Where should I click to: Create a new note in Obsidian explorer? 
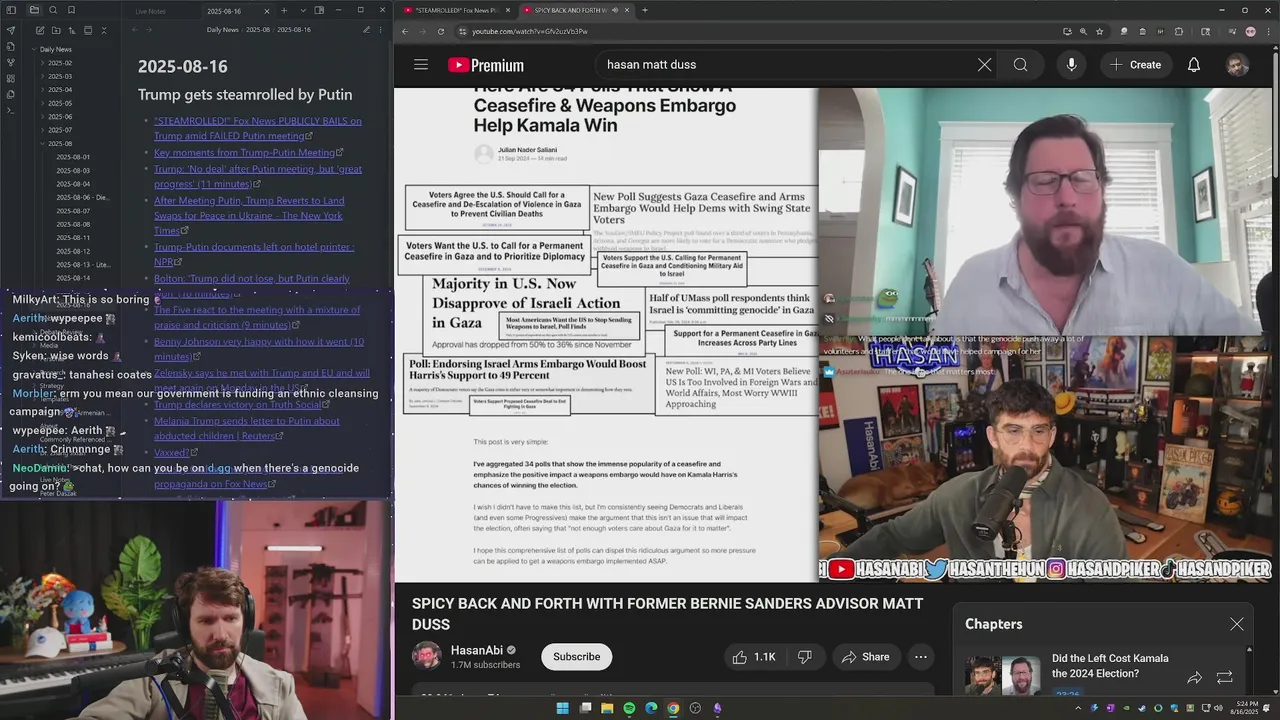[x=40, y=30]
